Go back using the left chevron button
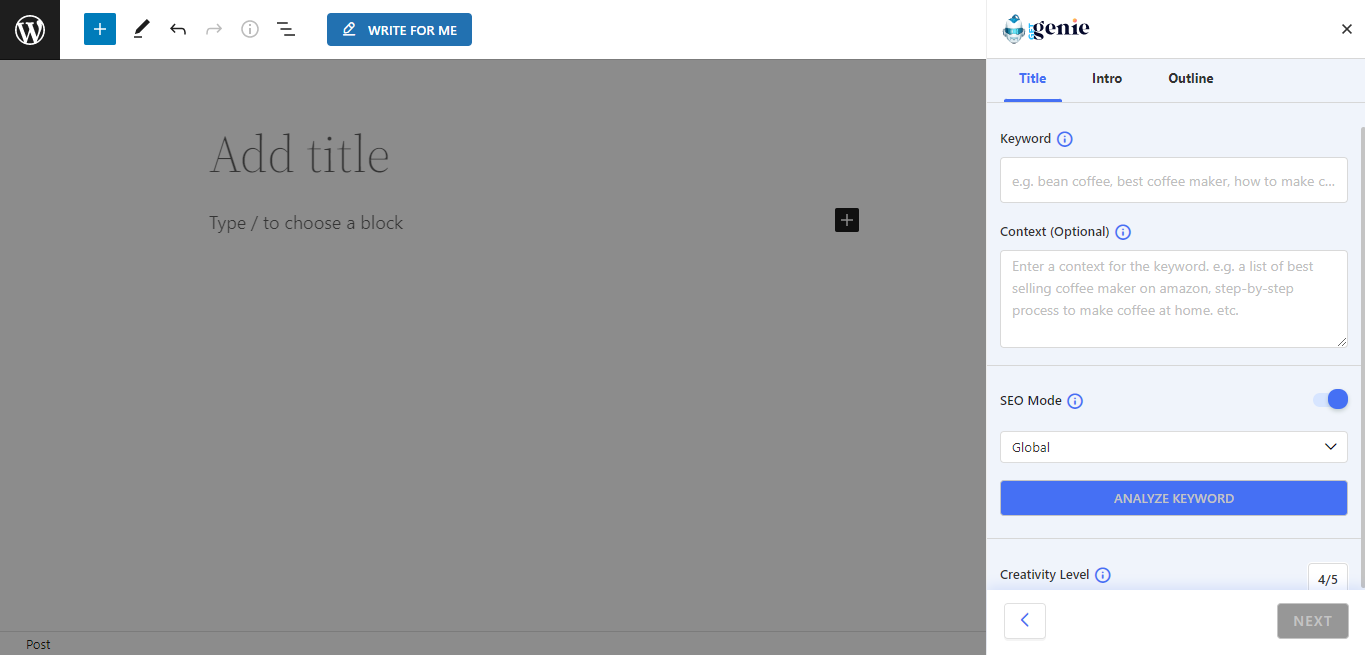Image resolution: width=1365 pixels, height=655 pixels. tap(1025, 621)
